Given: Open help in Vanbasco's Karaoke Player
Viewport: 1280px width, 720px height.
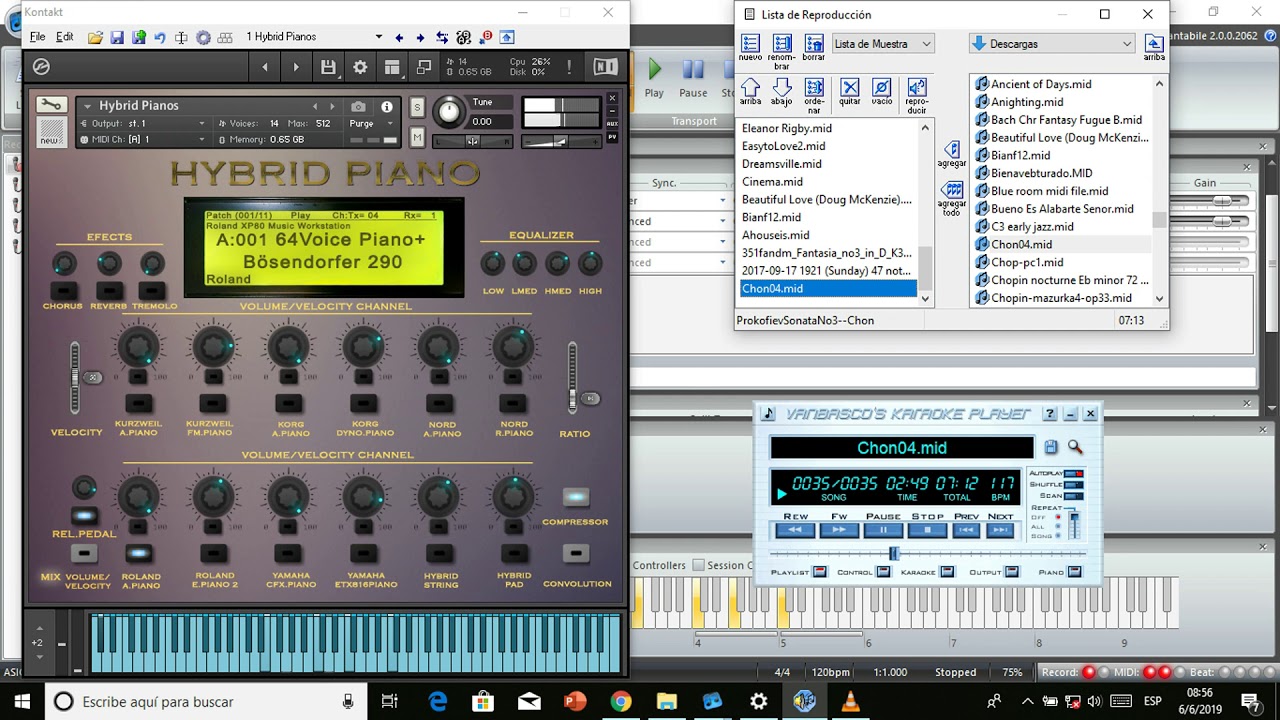Looking at the screenshot, I should point(1049,414).
